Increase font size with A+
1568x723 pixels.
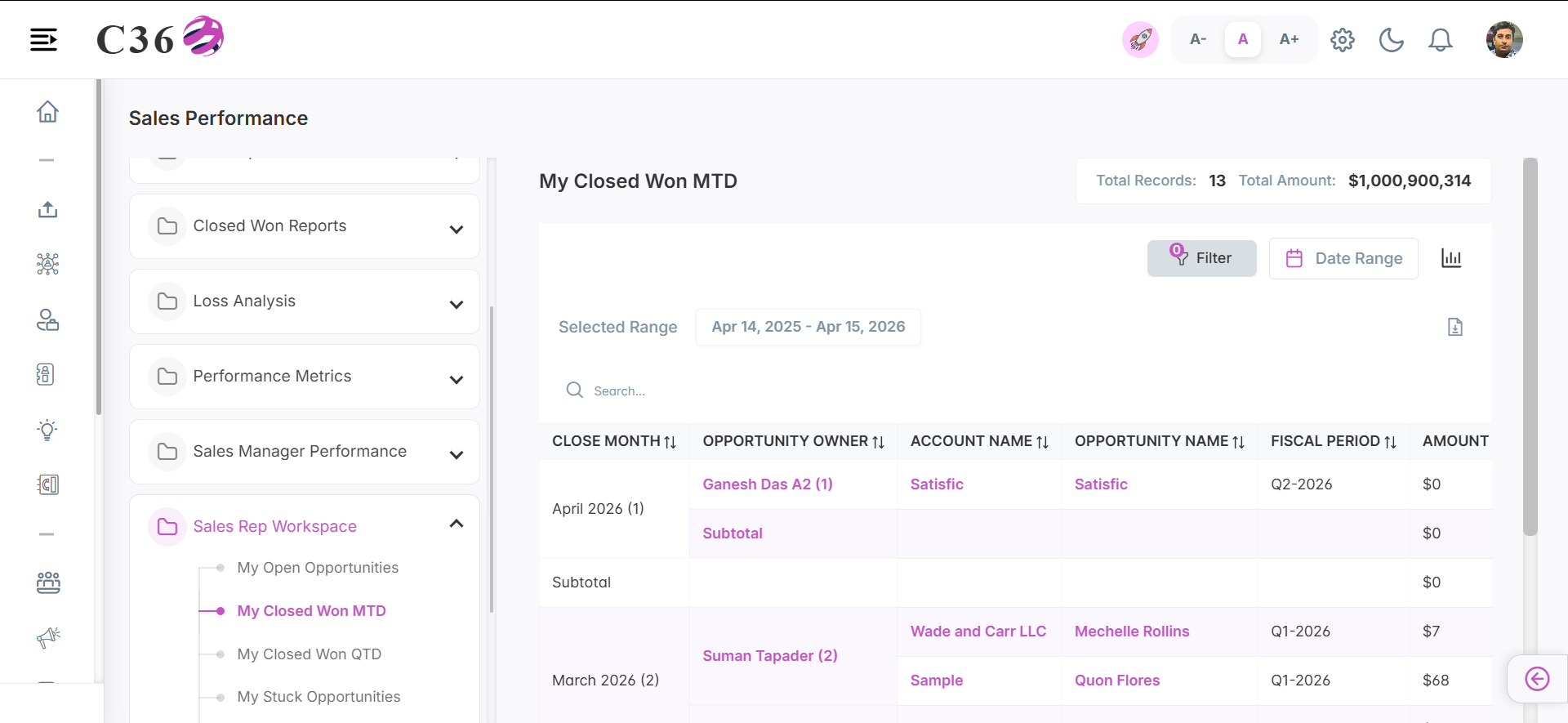pyautogui.click(x=1289, y=39)
